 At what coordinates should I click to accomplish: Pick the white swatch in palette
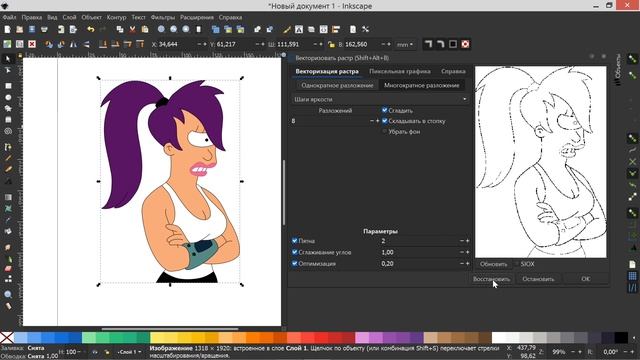498,338
